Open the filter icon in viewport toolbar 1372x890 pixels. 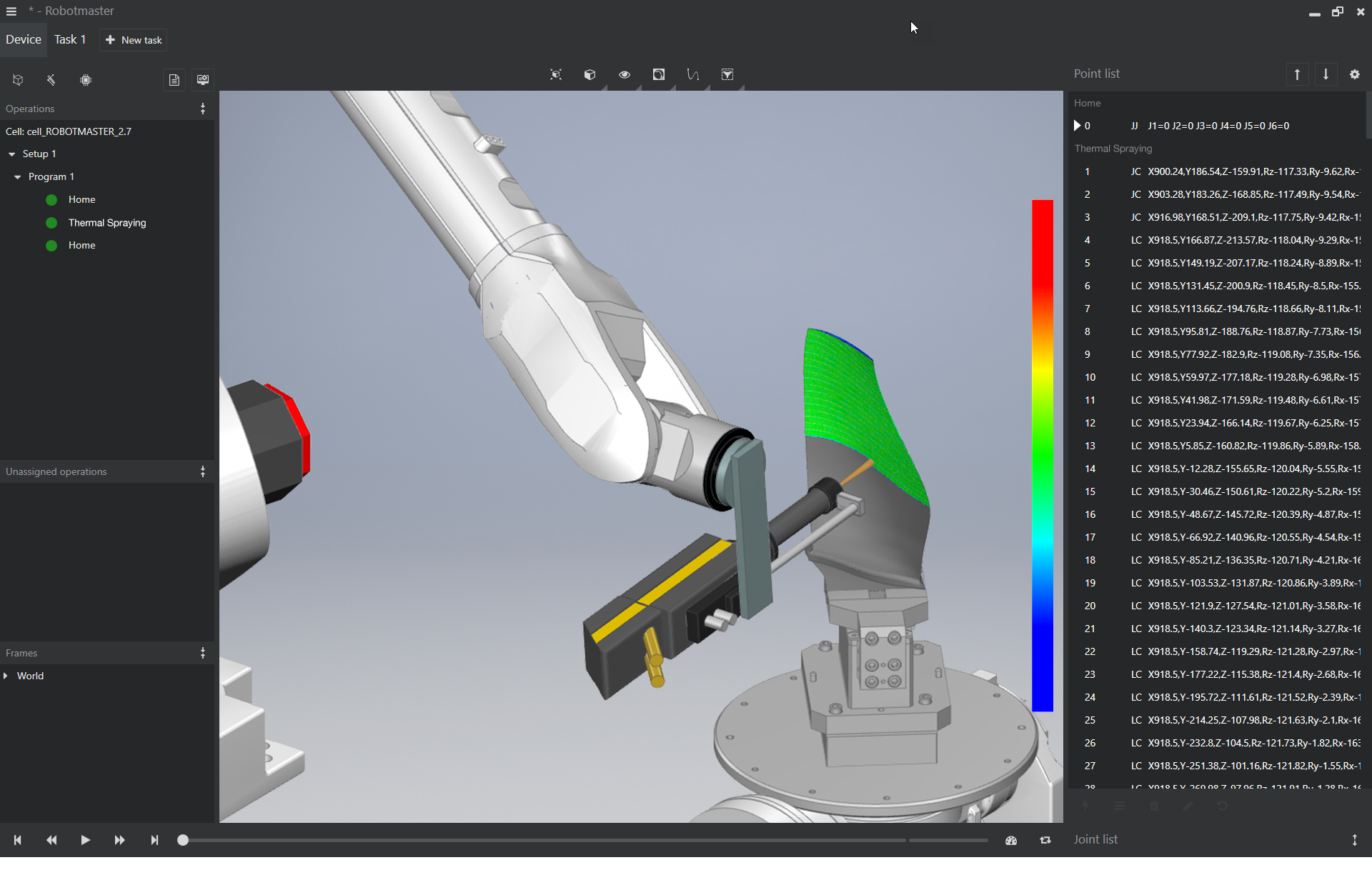[x=727, y=74]
